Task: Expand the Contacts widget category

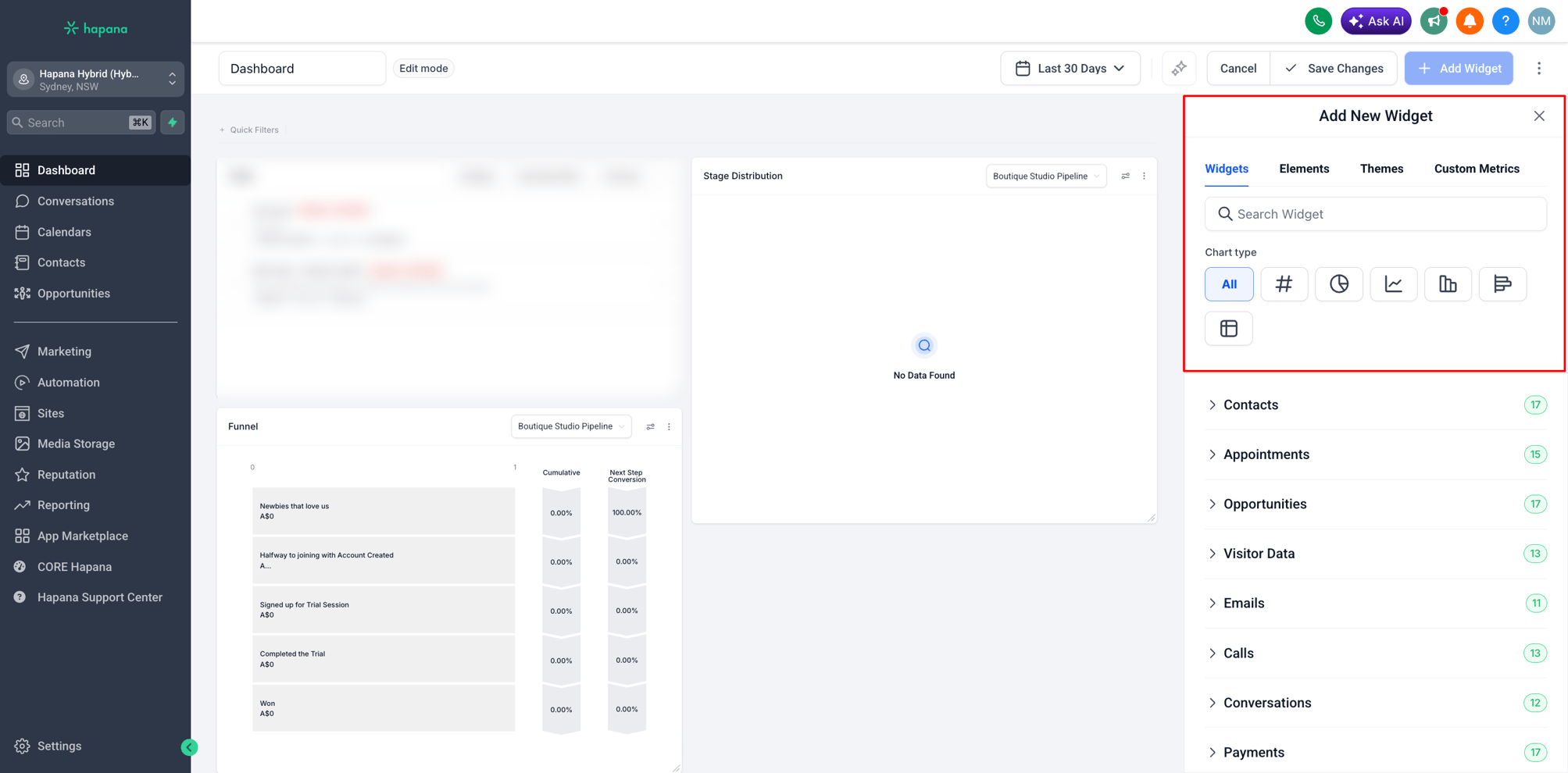Action: coord(1376,405)
